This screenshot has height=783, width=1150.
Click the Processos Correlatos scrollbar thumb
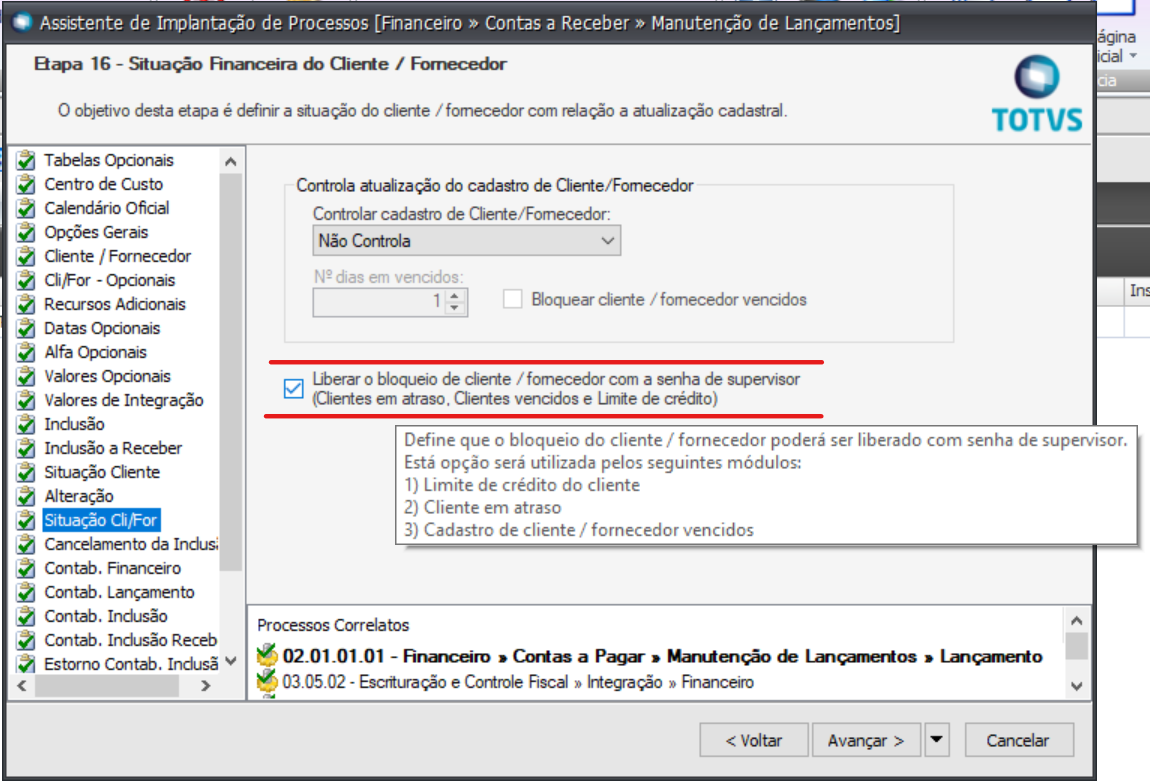pyautogui.click(x=1076, y=647)
